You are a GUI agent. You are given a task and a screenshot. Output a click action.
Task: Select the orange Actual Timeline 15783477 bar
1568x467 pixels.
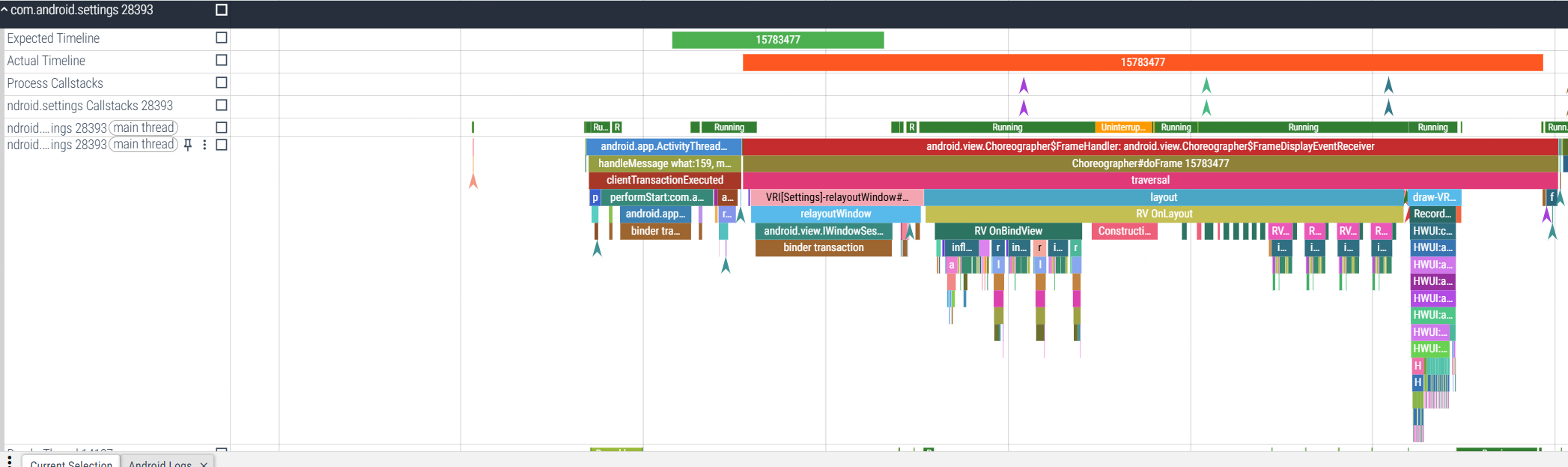(x=1143, y=62)
